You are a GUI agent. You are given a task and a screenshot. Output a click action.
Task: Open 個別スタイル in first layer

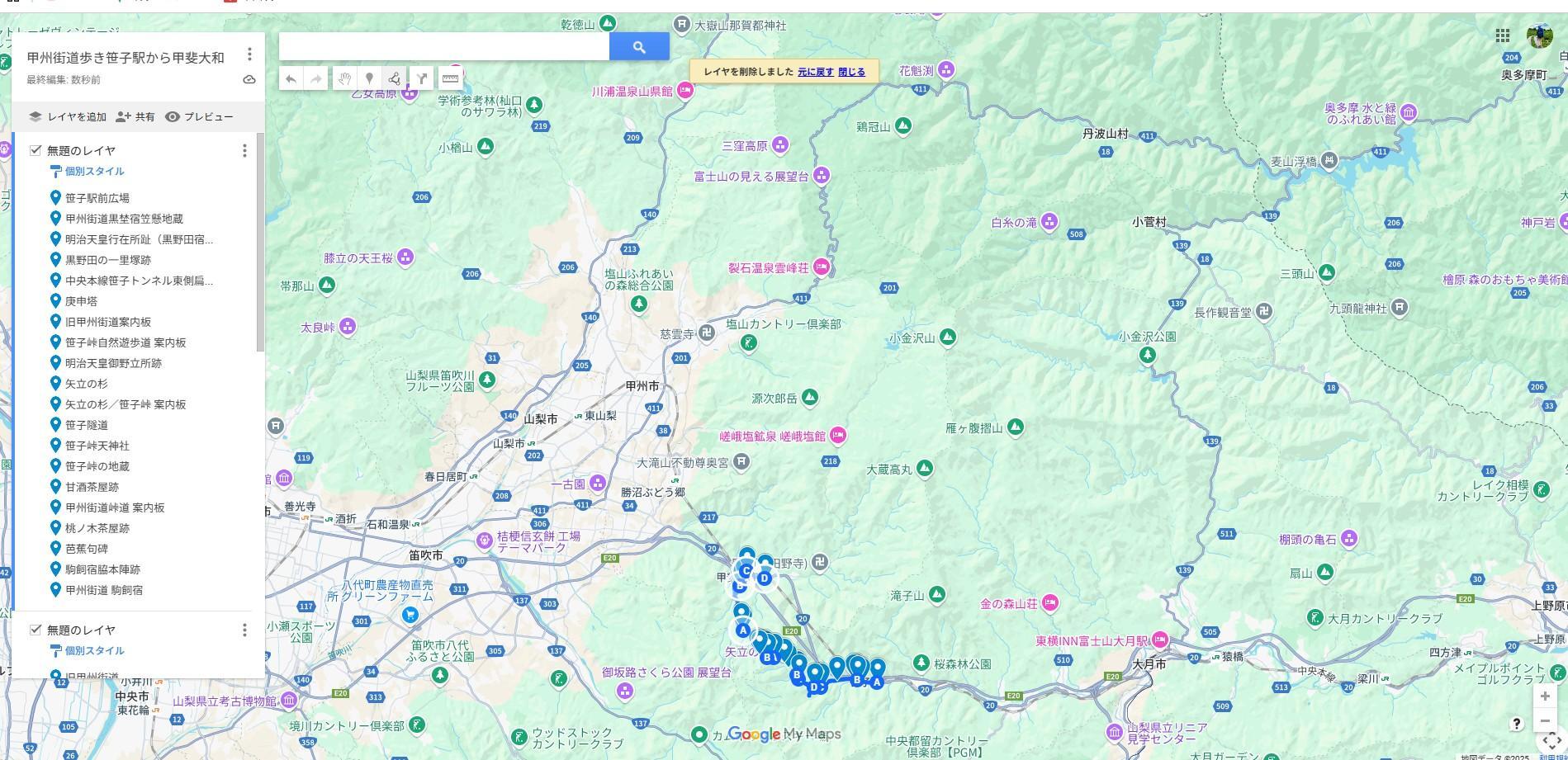click(x=88, y=172)
